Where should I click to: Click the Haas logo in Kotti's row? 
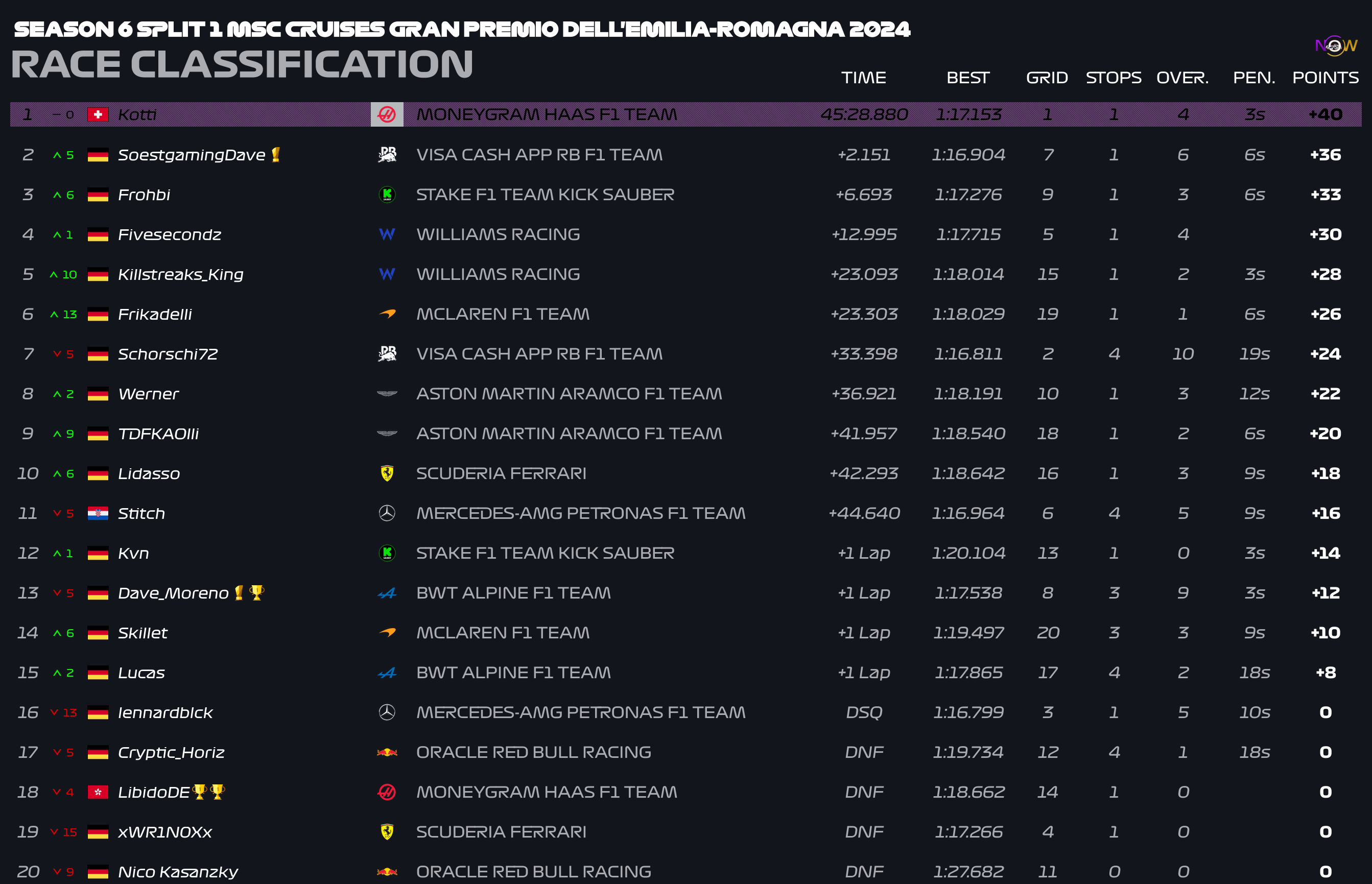click(387, 114)
